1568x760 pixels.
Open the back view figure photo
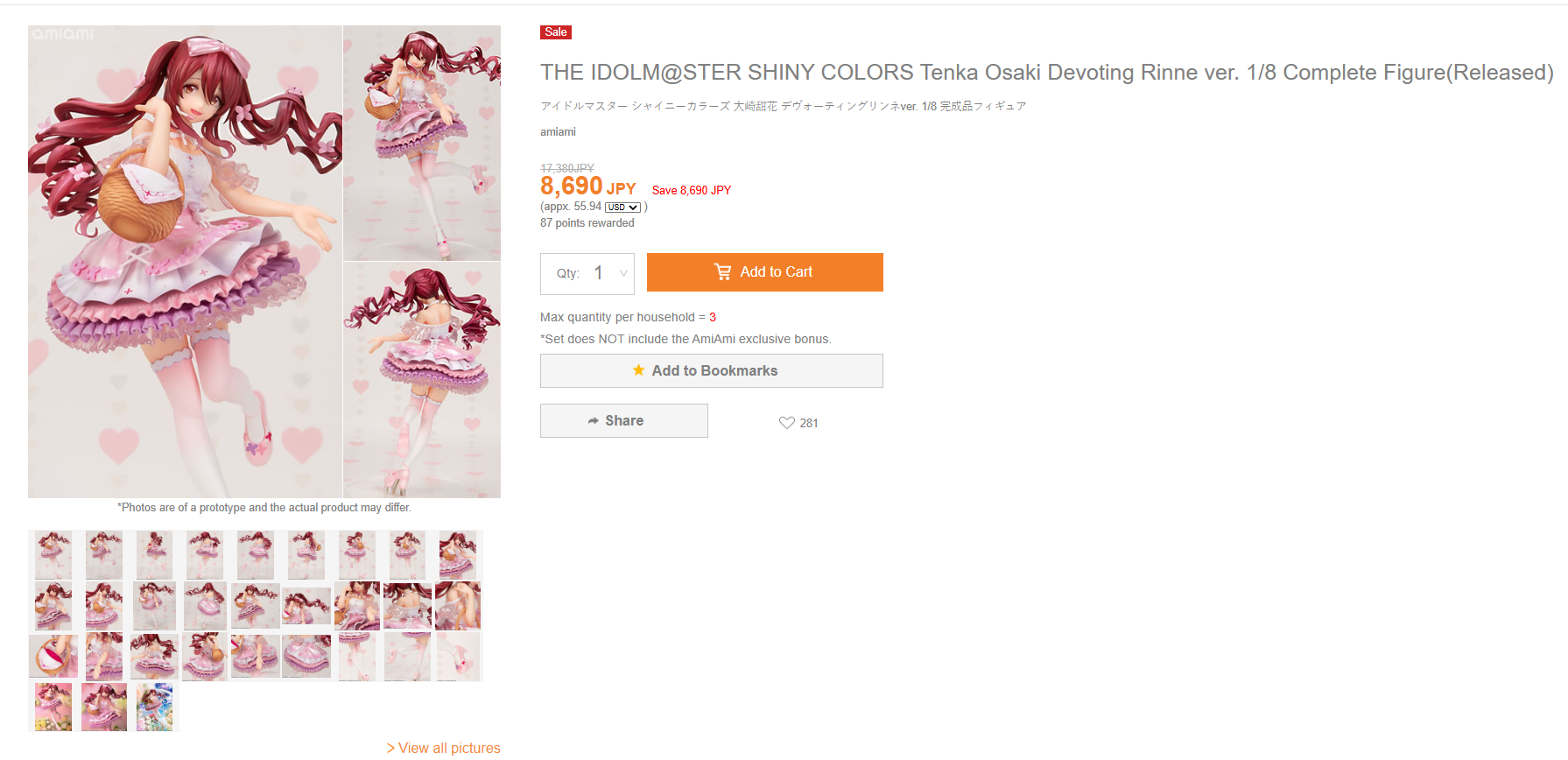point(422,380)
